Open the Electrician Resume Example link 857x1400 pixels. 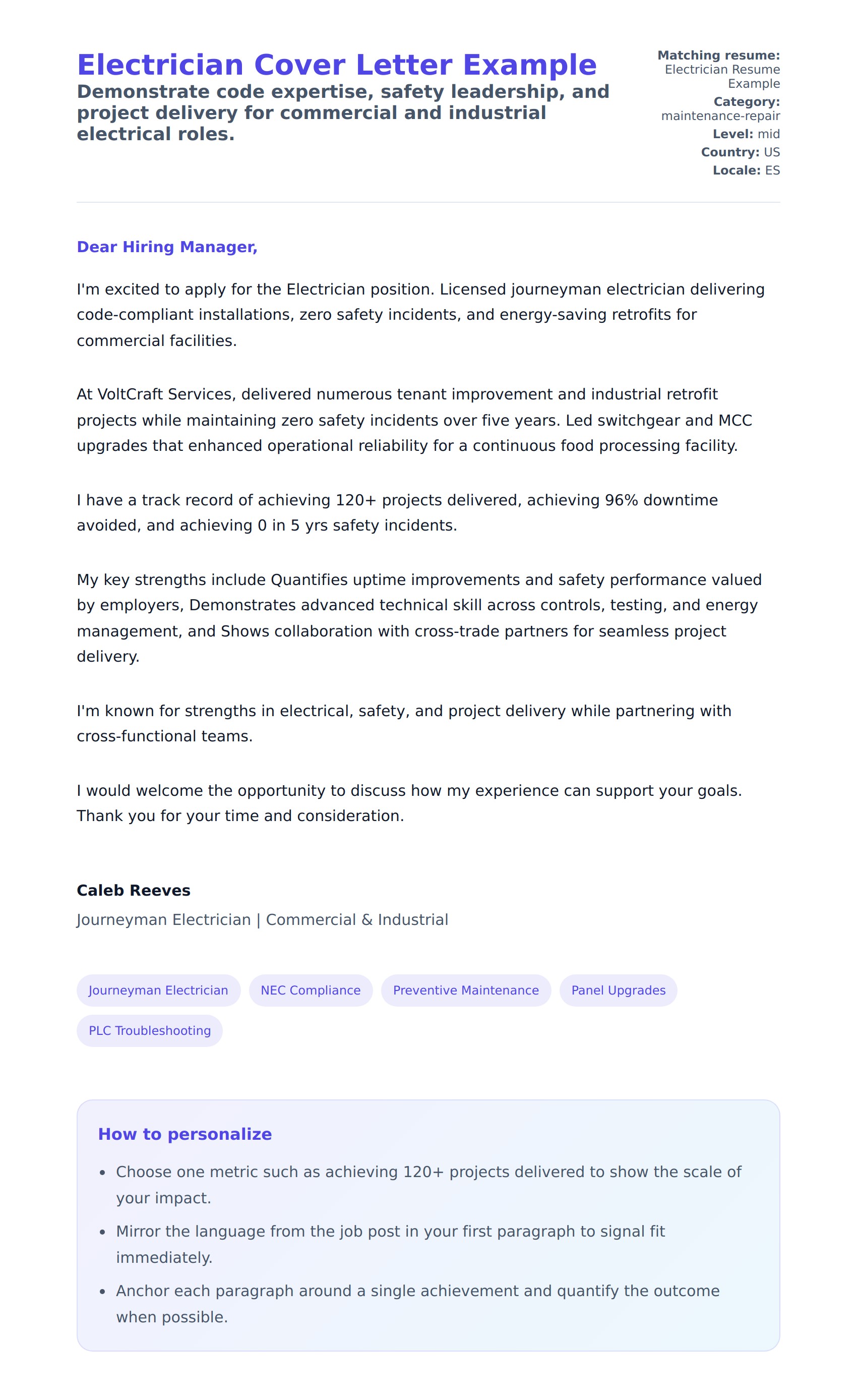point(722,76)
